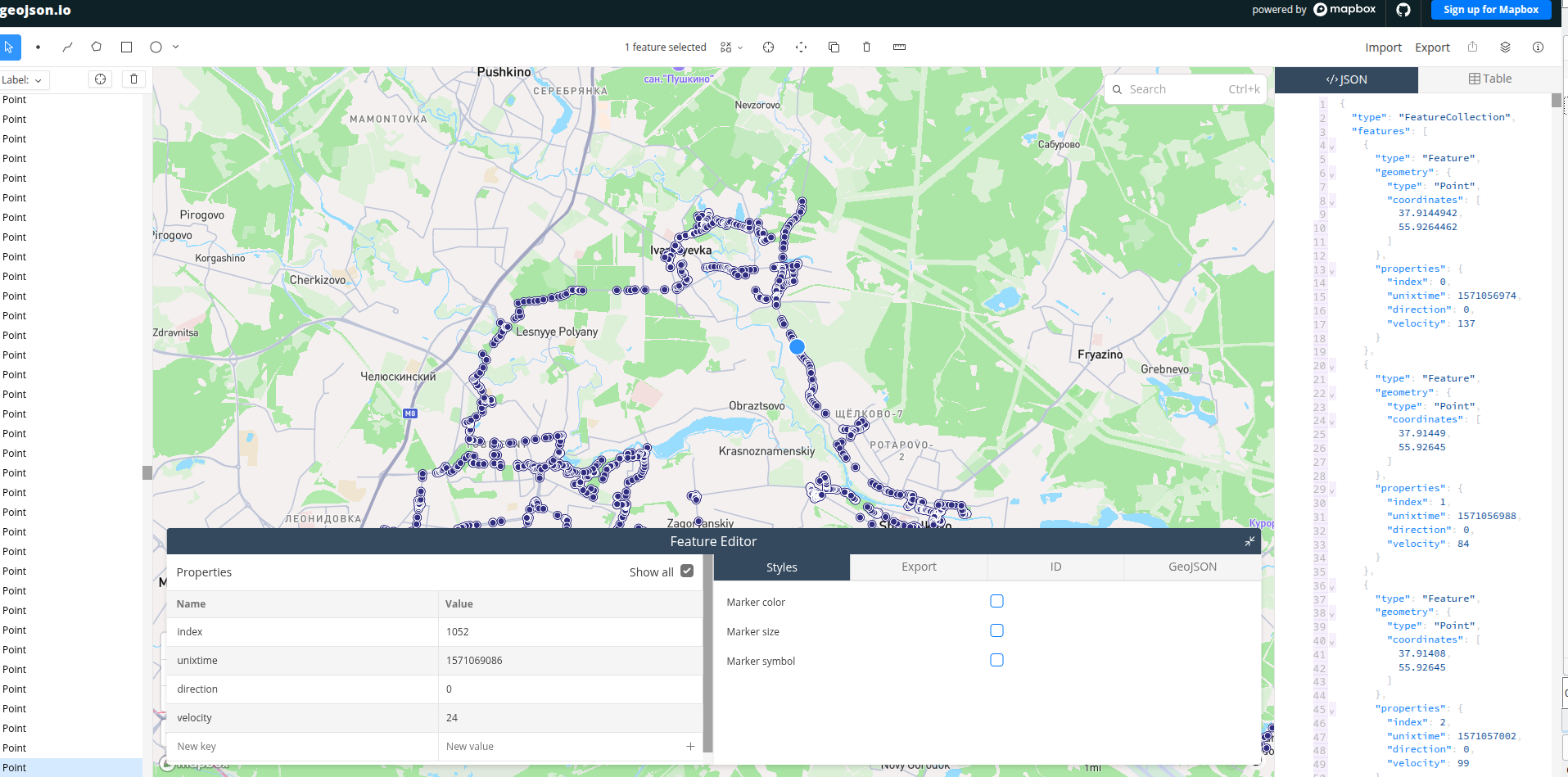1568x777 pixels.
Task: Click the left panel trash icon
Action: coord(133,79)
